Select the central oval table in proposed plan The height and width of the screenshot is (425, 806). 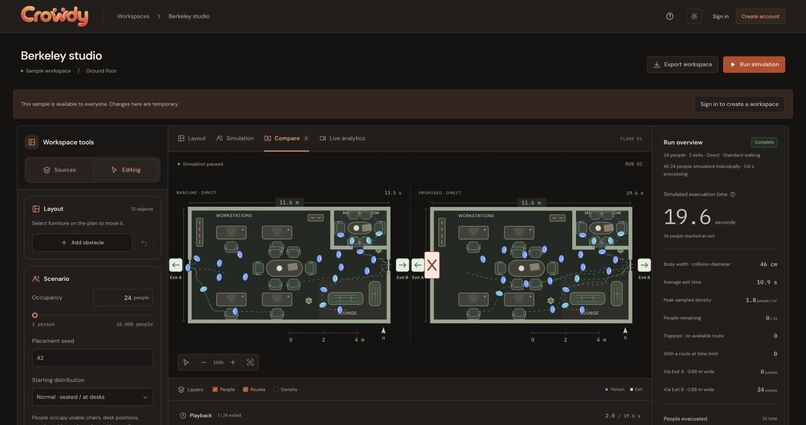526,268
